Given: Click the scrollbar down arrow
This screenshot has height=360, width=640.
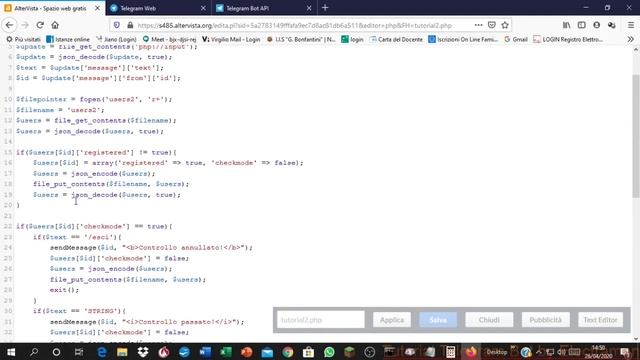Looking at the screenshot, I should tap(636, 338).
